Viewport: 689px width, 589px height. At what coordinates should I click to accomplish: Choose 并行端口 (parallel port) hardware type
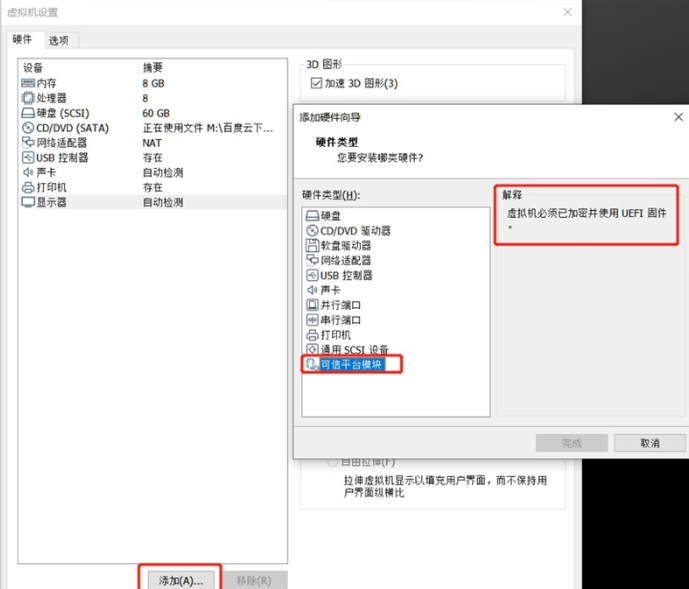(x=341, y=305)
